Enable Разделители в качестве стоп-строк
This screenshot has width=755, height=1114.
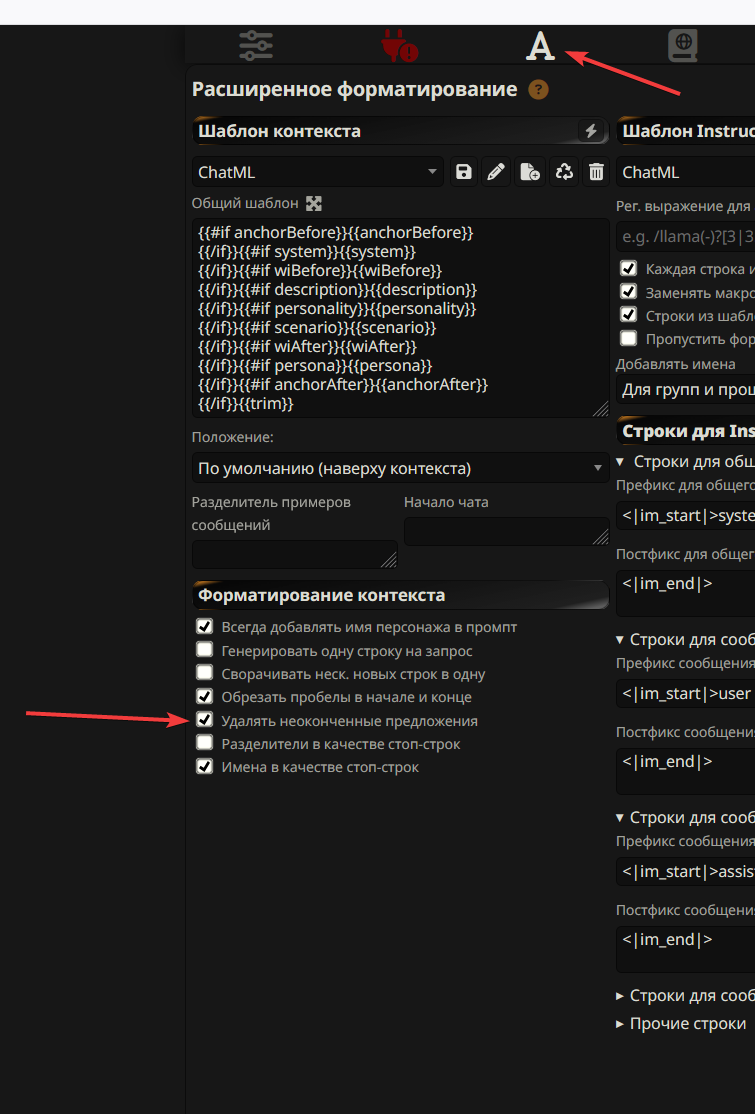(x=205, y=743)
